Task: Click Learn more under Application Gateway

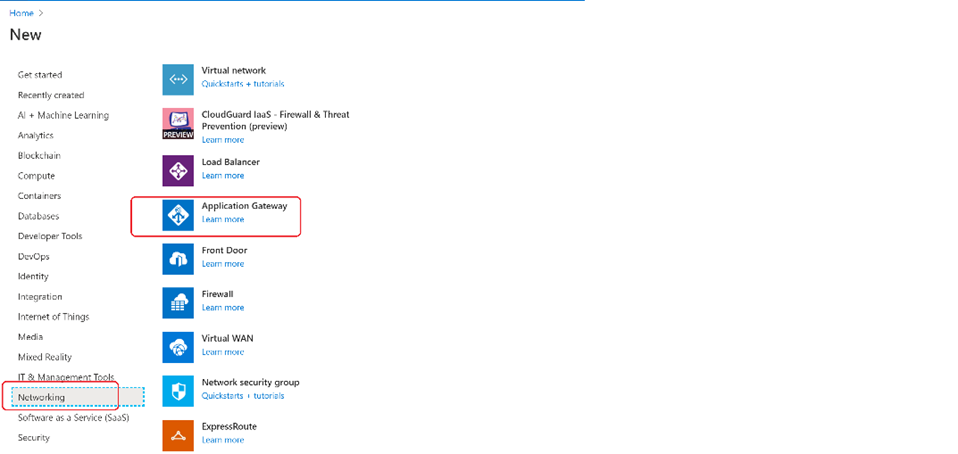Action: pyautogui.click(x=222, y=219)
